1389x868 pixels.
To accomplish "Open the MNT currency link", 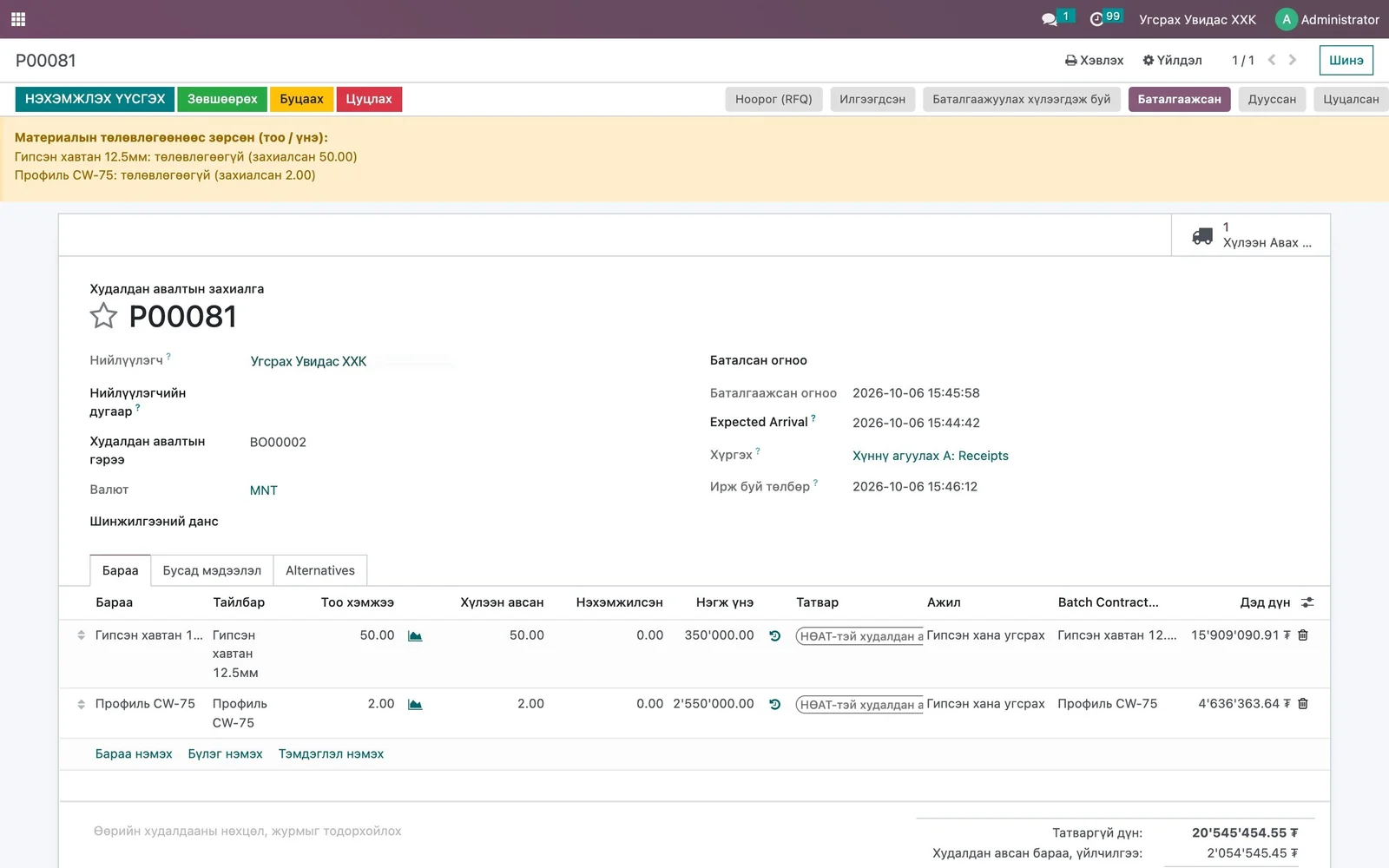I will pyautogui.click(x=264, y=490).
